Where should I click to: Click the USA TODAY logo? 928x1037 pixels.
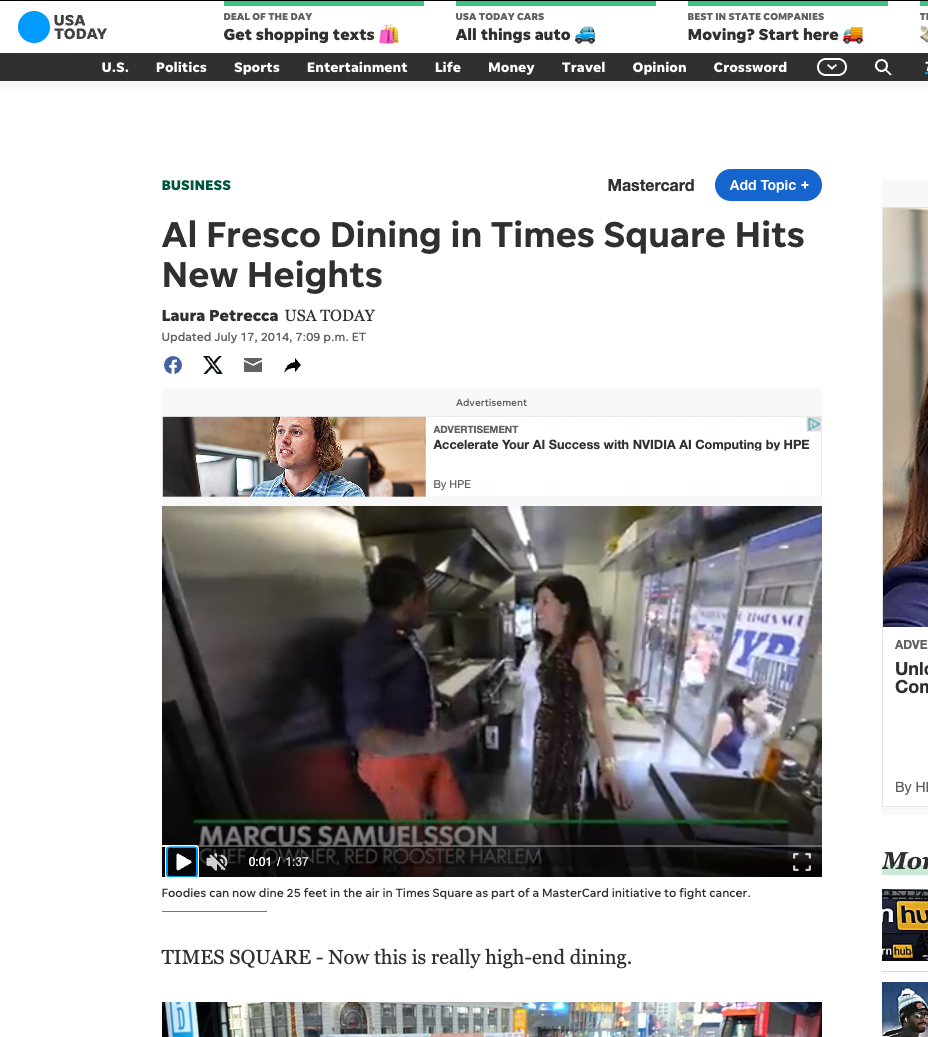pyautogui.click(x=62, y=27)
